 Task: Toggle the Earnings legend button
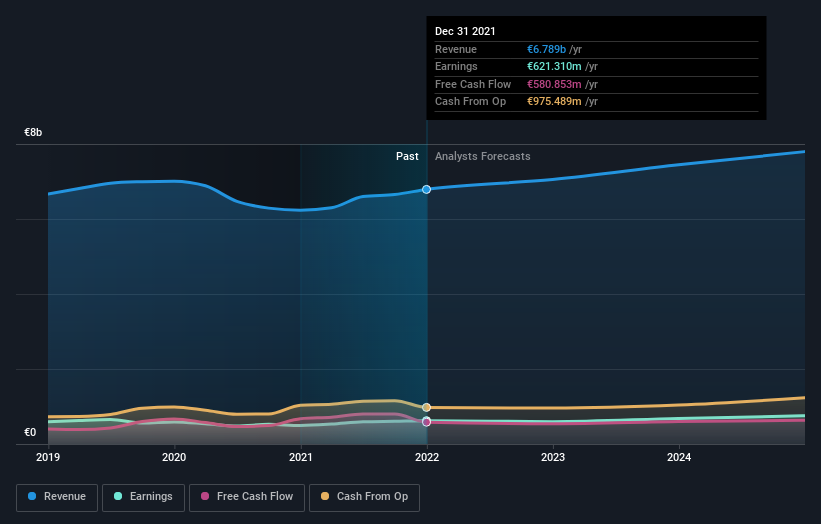pyautogui.click(x=143, y=497)
